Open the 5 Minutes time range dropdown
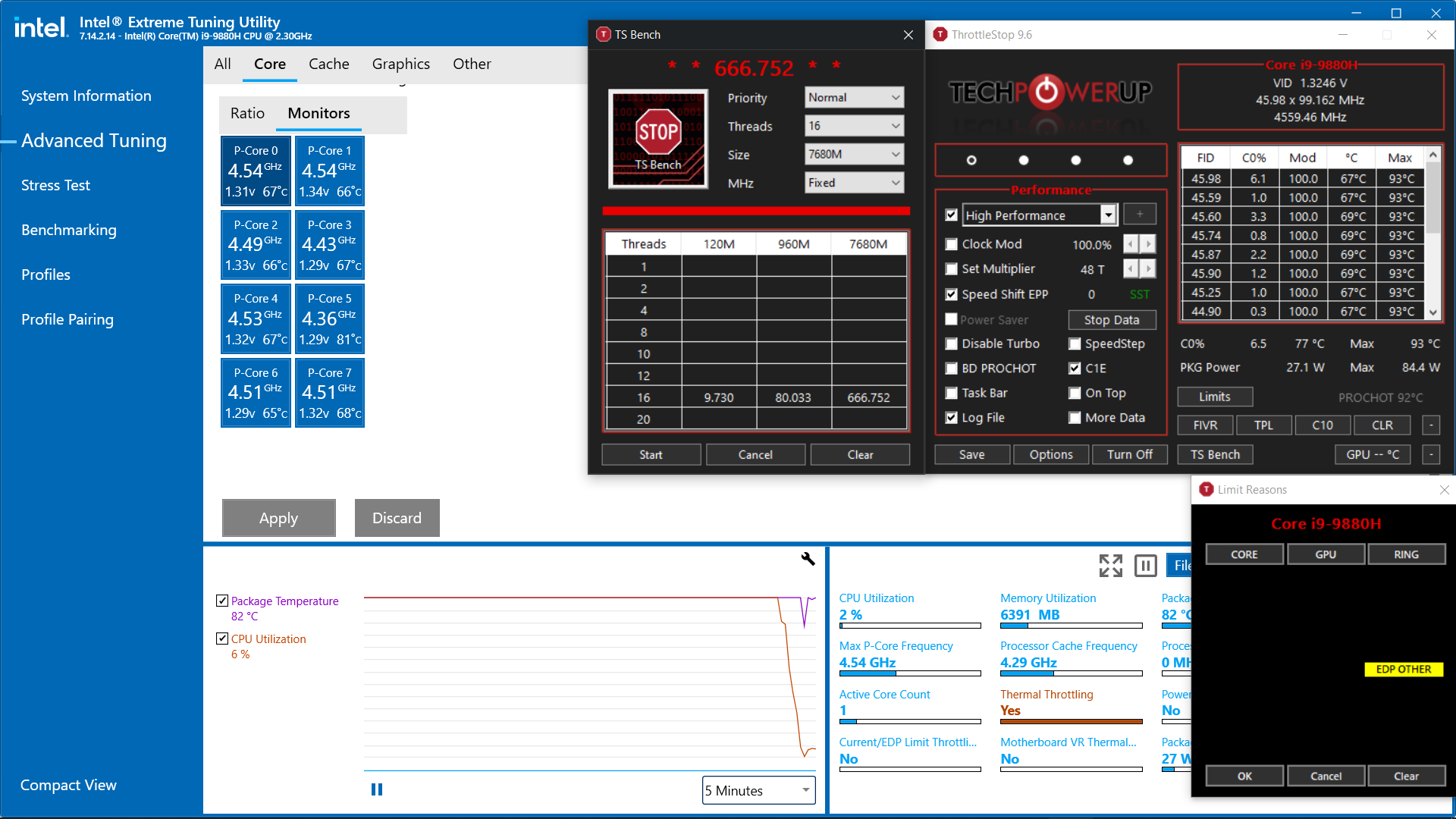 tap(758, 790)
